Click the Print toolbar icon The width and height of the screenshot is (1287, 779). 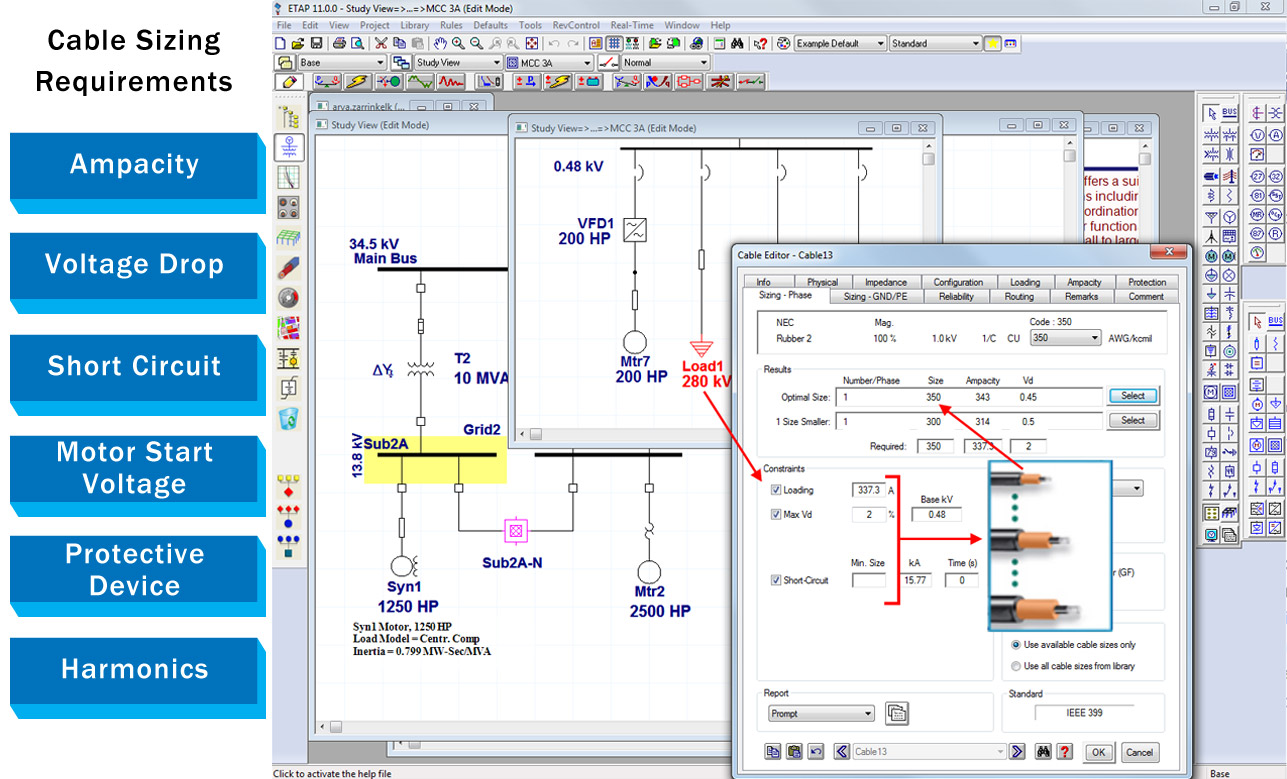click(x=340, y=44)
